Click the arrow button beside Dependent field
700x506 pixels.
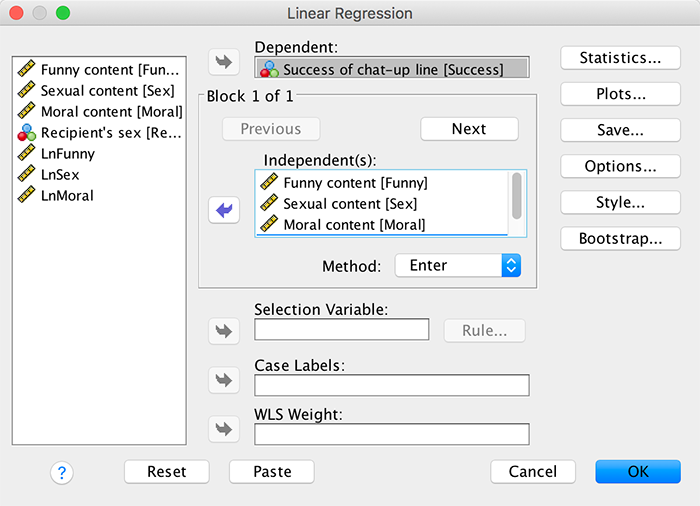(x=224, y=62)
